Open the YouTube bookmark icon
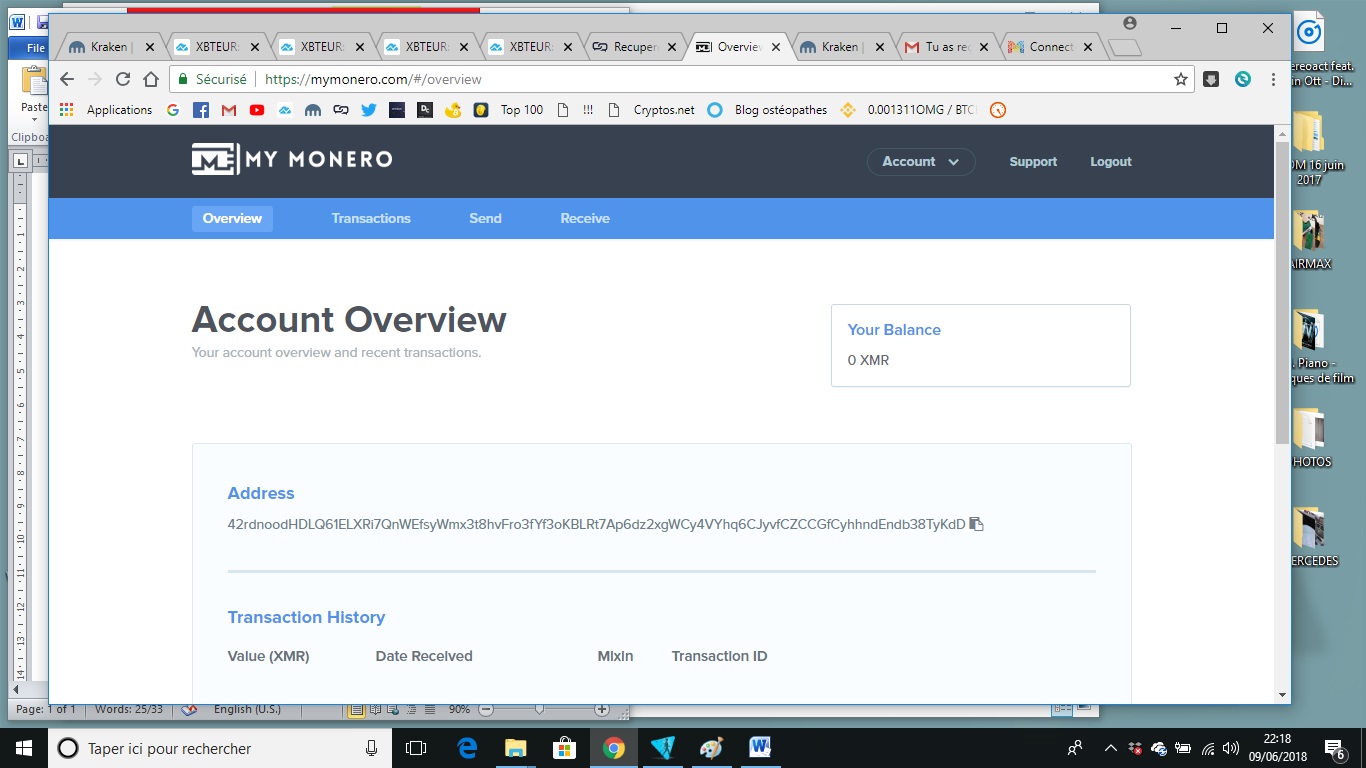 pyautogui.click(x=257, y=110)
